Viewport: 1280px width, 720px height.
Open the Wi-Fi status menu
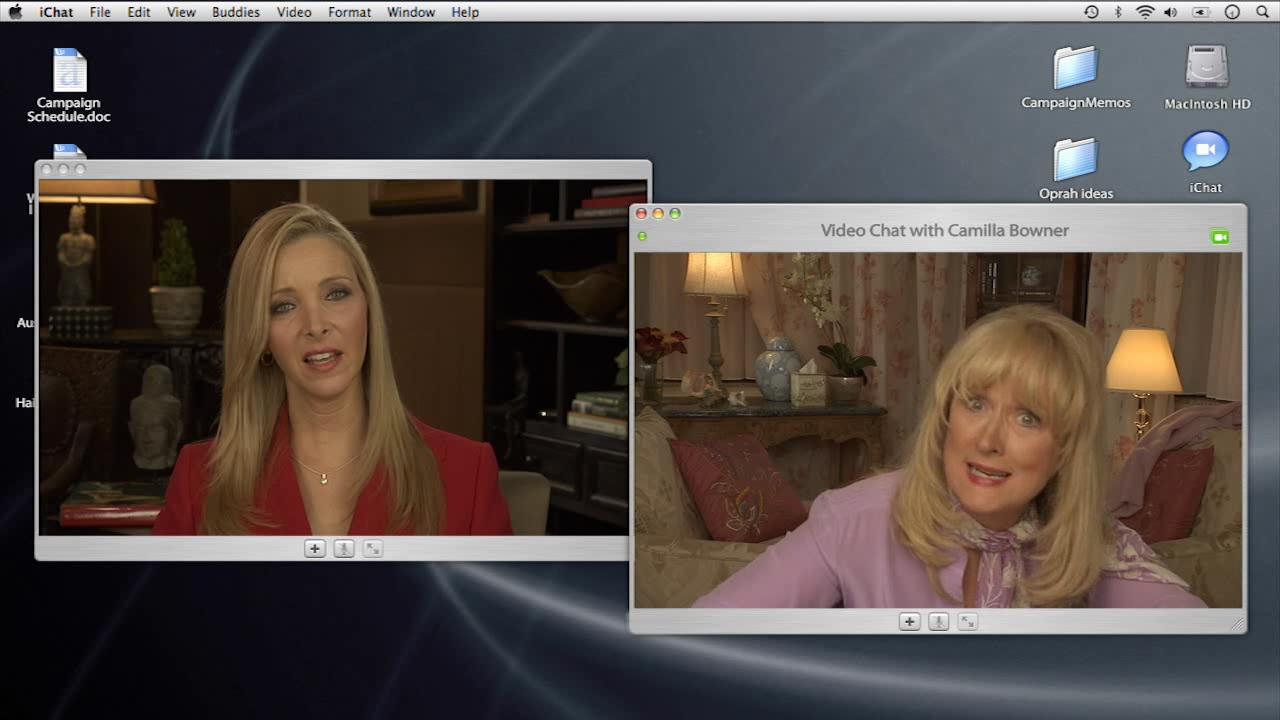pyautogui.click(x=1145, y=12)
